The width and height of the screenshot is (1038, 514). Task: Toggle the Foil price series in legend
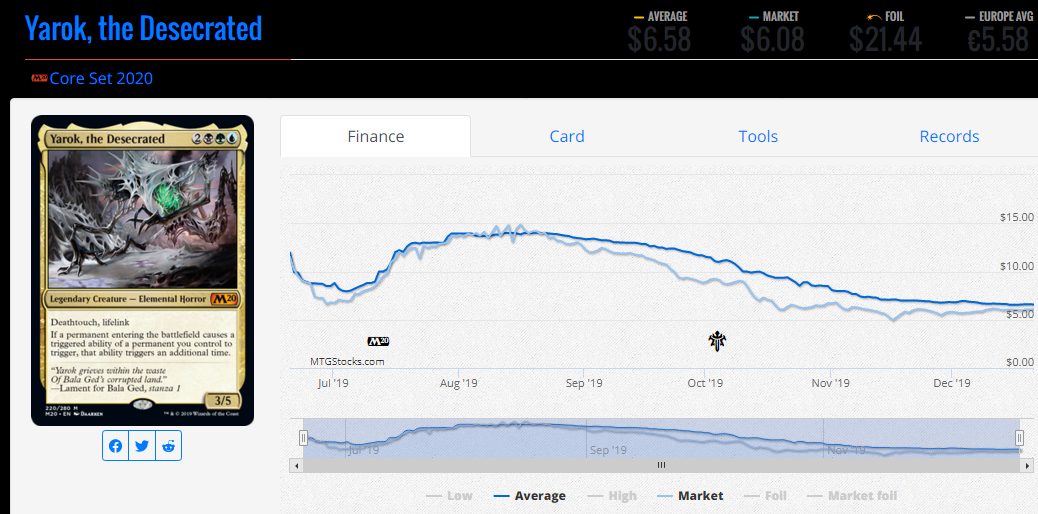click(x=766, y=495)
